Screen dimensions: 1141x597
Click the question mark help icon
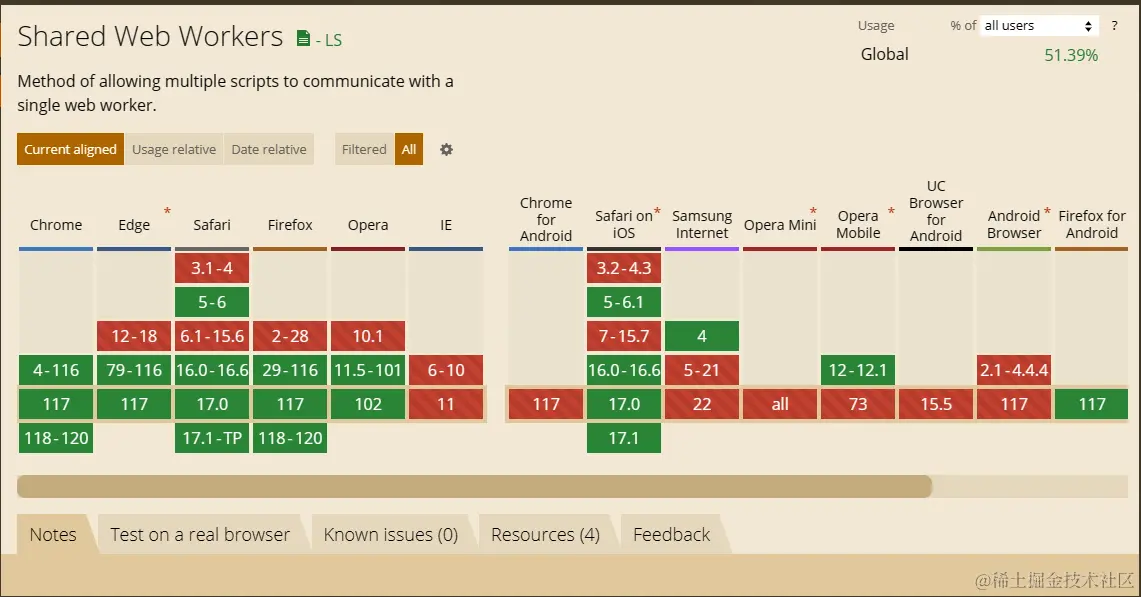pyautogui.click(x=1114, y=25)
